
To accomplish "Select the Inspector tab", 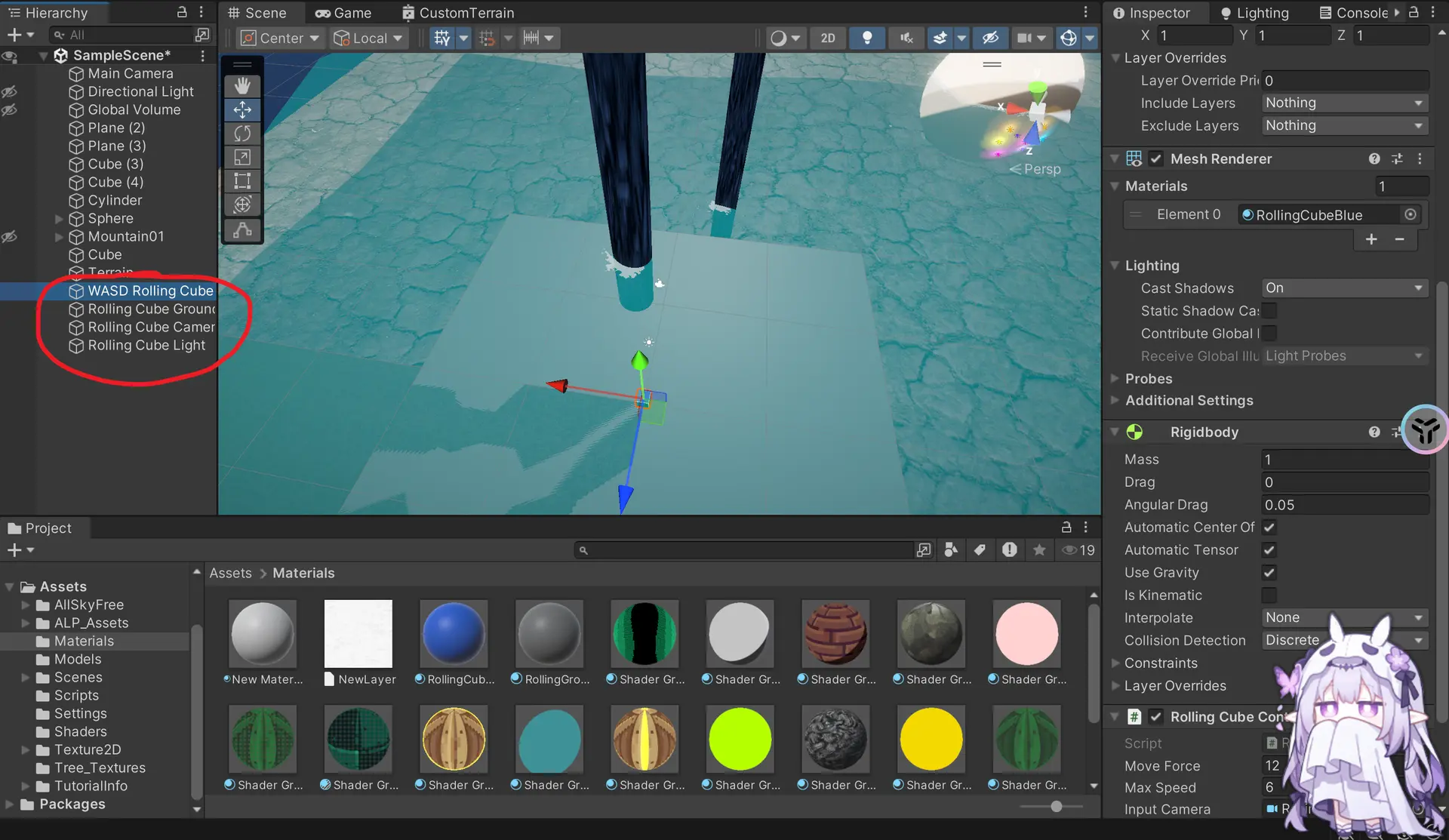I will coord(1152,13).
